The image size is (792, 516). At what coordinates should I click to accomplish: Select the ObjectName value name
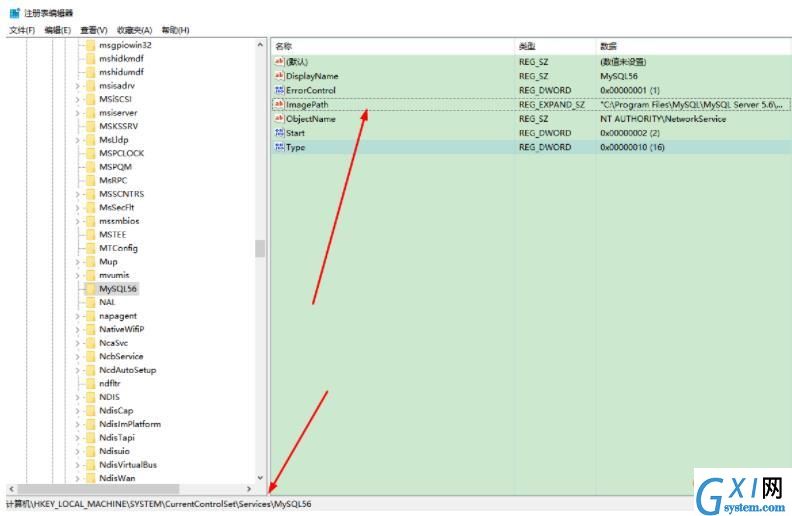pyautogui.click(x=311, y=119)
